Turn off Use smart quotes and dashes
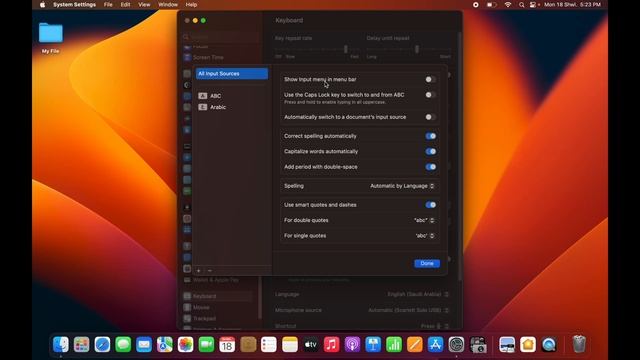 (x=430, y=205)
